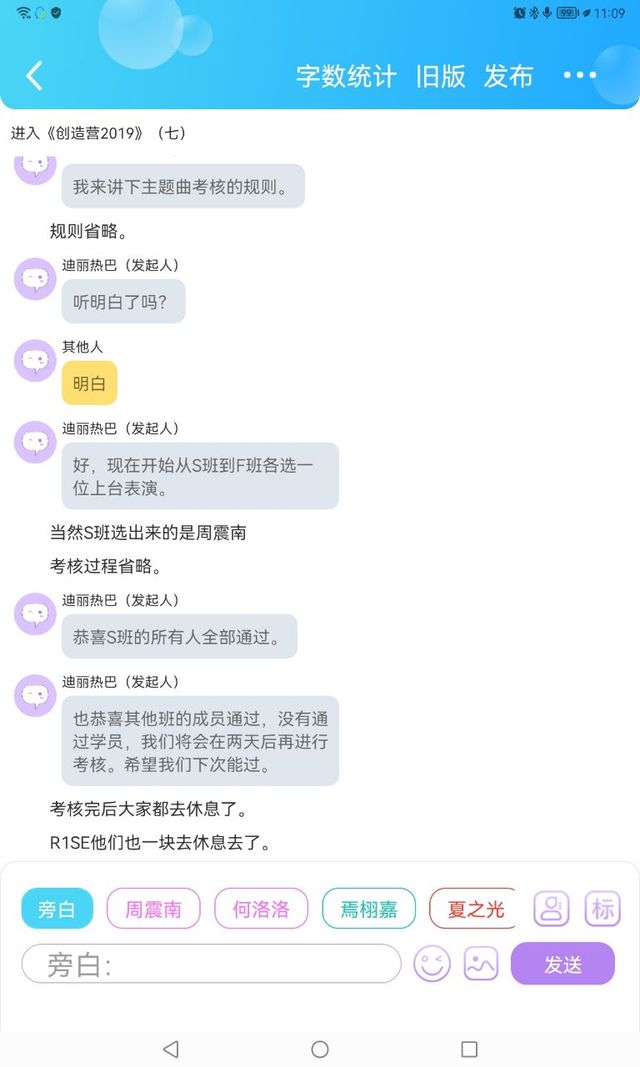Tap 发布 to publish the story

click(508, 76)
